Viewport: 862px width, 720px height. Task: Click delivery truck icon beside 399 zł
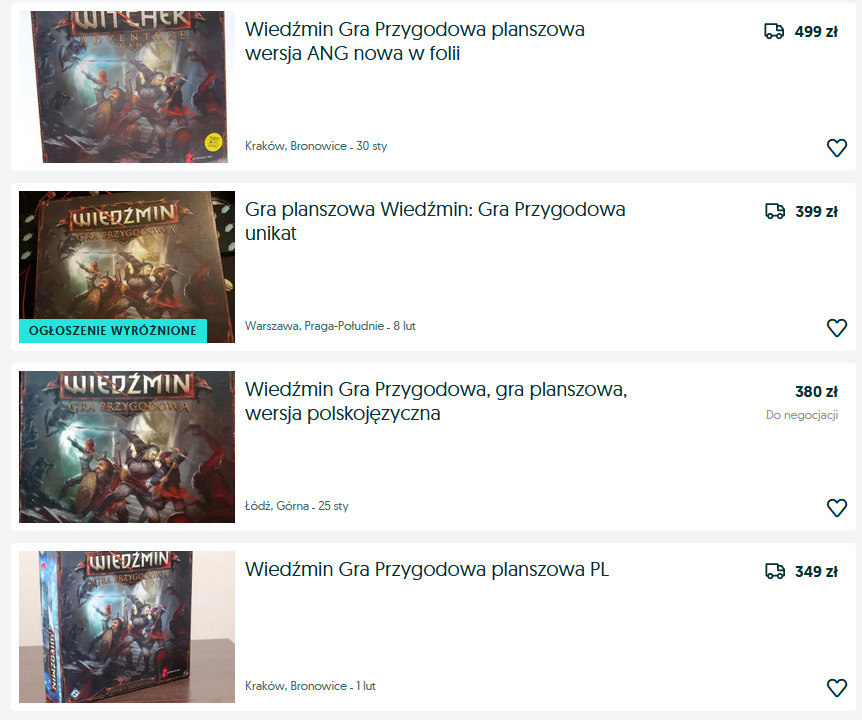tap(775, 211)
